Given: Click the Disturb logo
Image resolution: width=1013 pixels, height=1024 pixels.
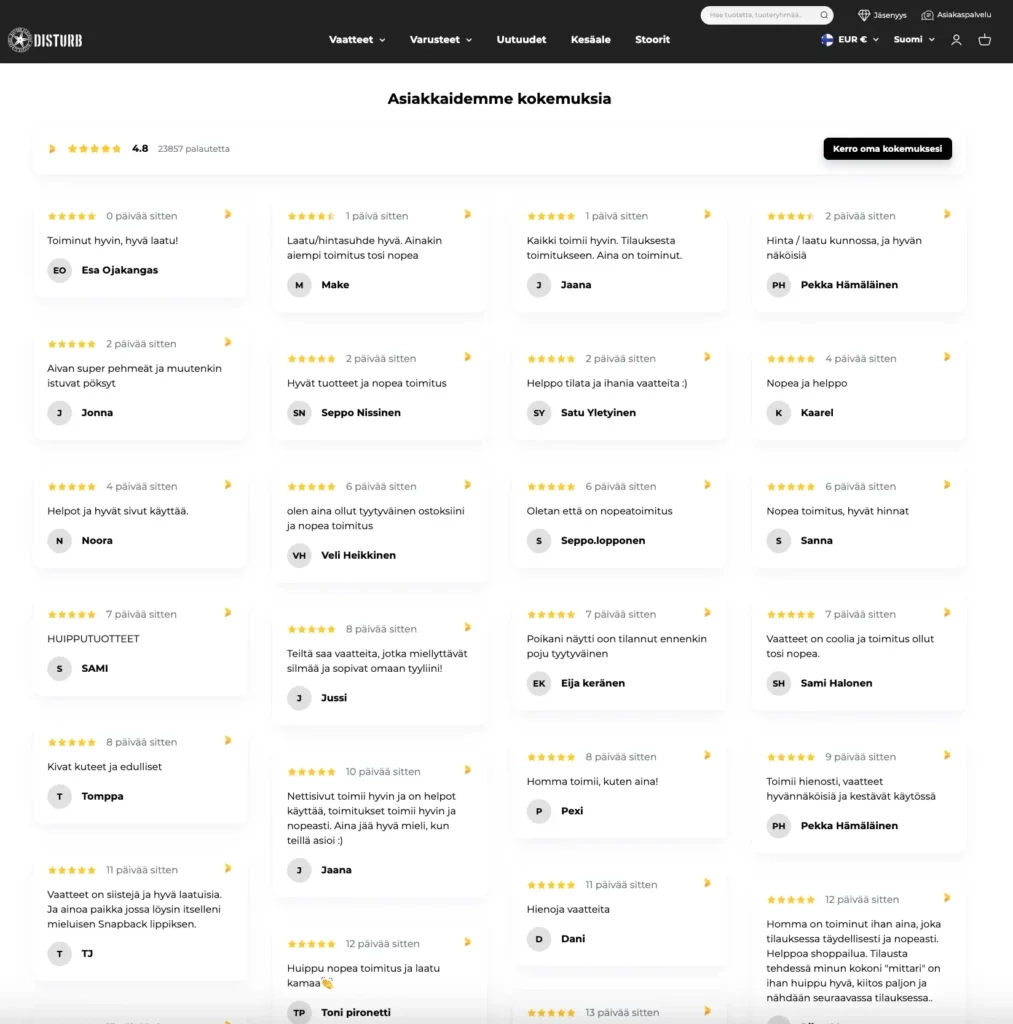Looking at the screenshot, I should pos(45,40).
